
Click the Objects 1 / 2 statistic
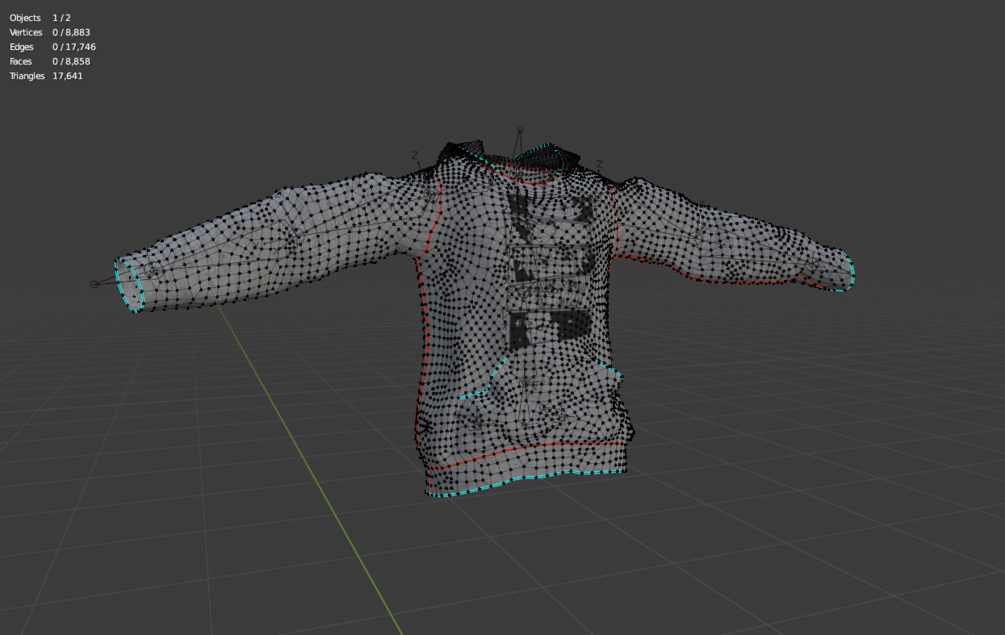tap(40, 18)
